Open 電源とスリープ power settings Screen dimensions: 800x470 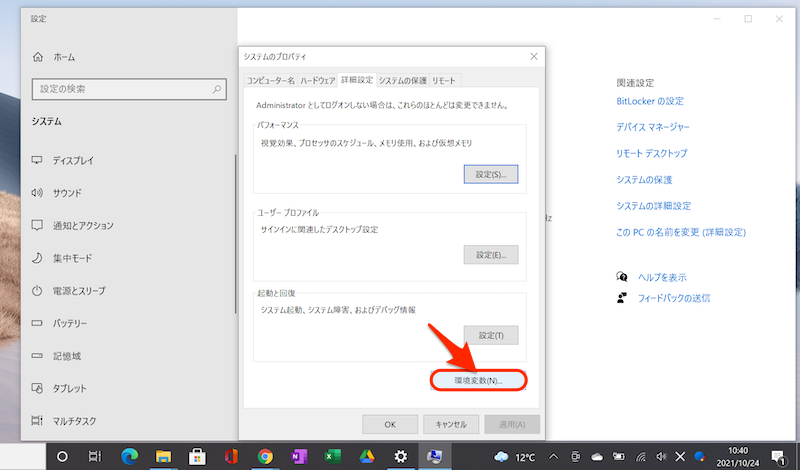(x=81, y=291)
